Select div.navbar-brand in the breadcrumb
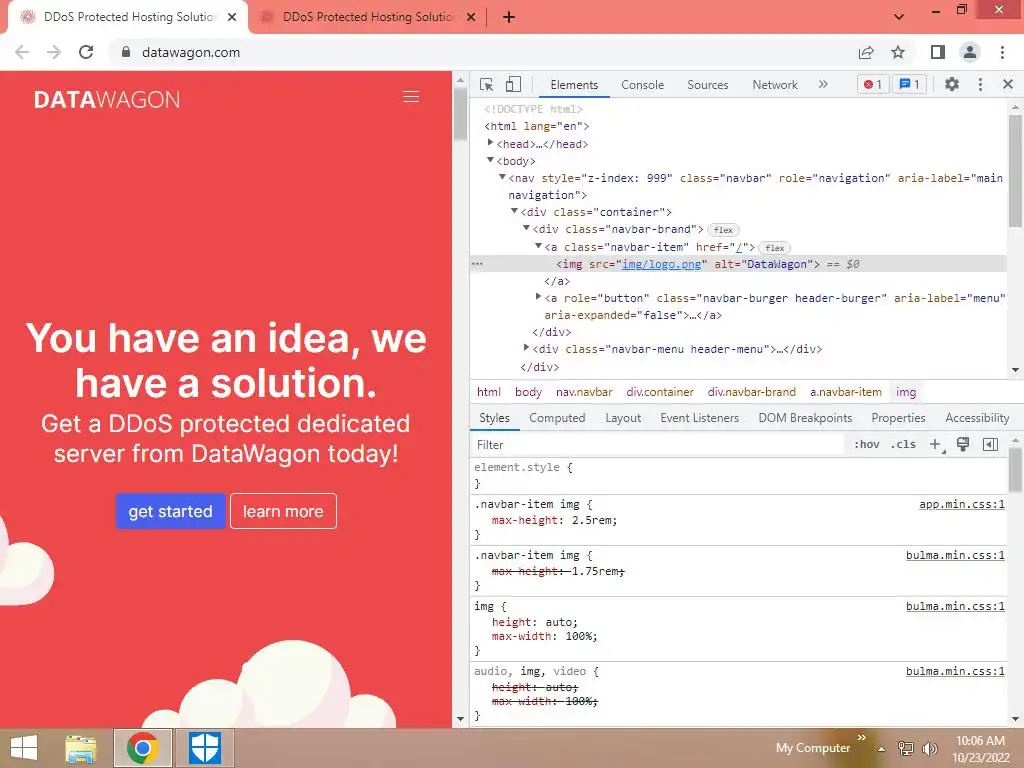The width and height of the screenshot is (1024, 768). point(752,392)
